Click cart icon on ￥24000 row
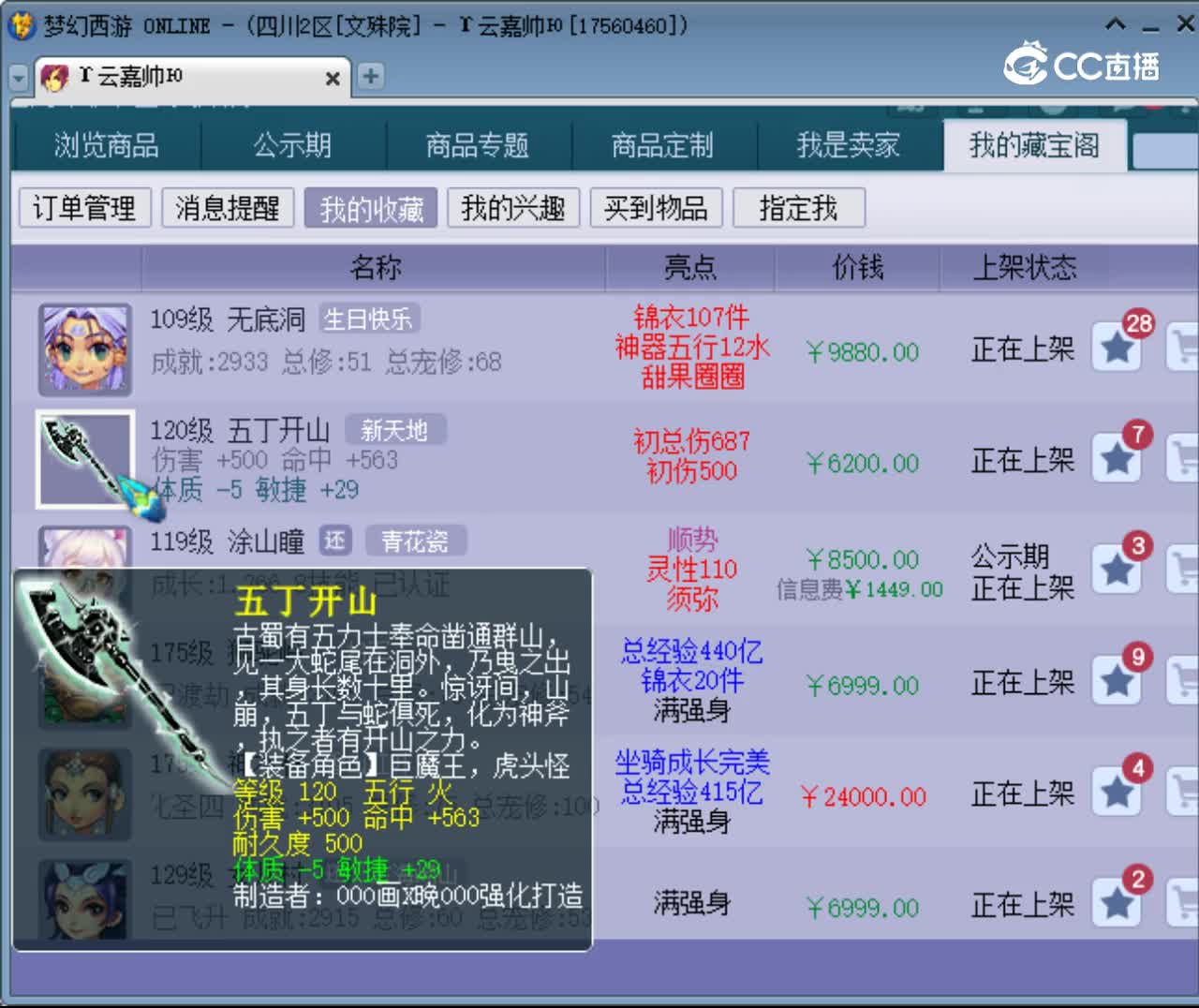 click(x=1183, y=793)
